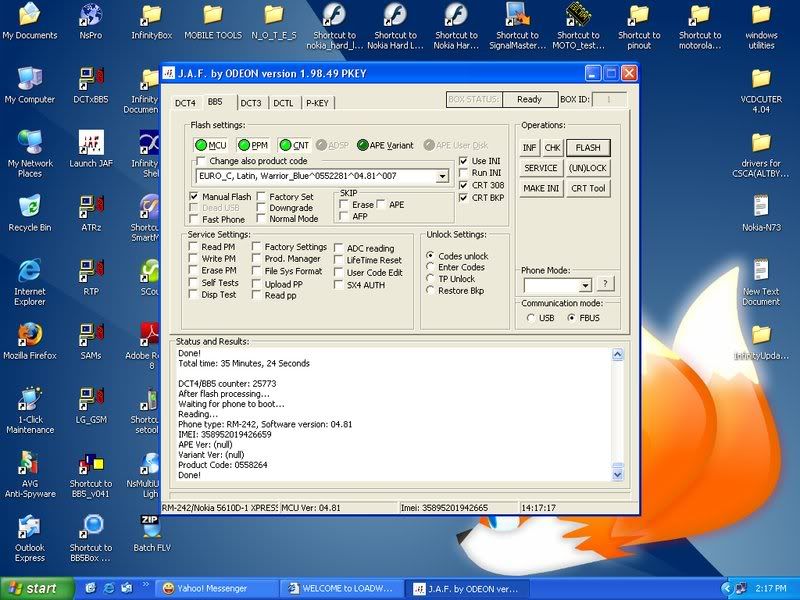Open the N_O_T_E_S desktop folder
Screen dimensions: 800x600
pyautogui.click(x=274, y=21)
